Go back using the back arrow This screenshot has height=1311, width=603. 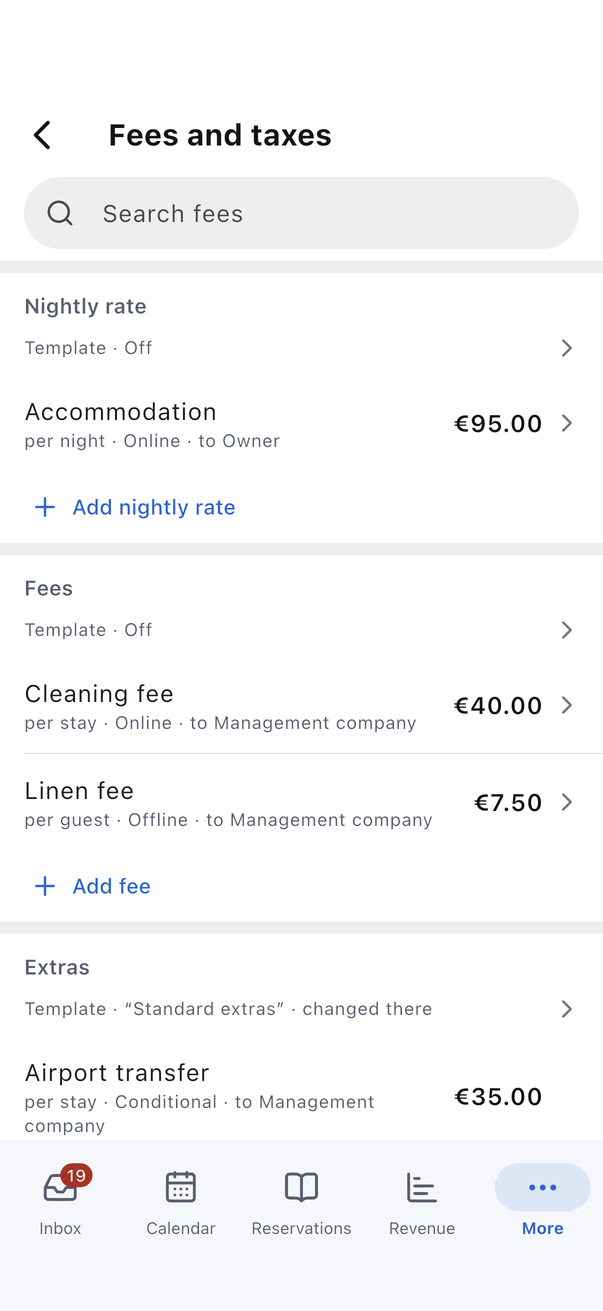42,135
